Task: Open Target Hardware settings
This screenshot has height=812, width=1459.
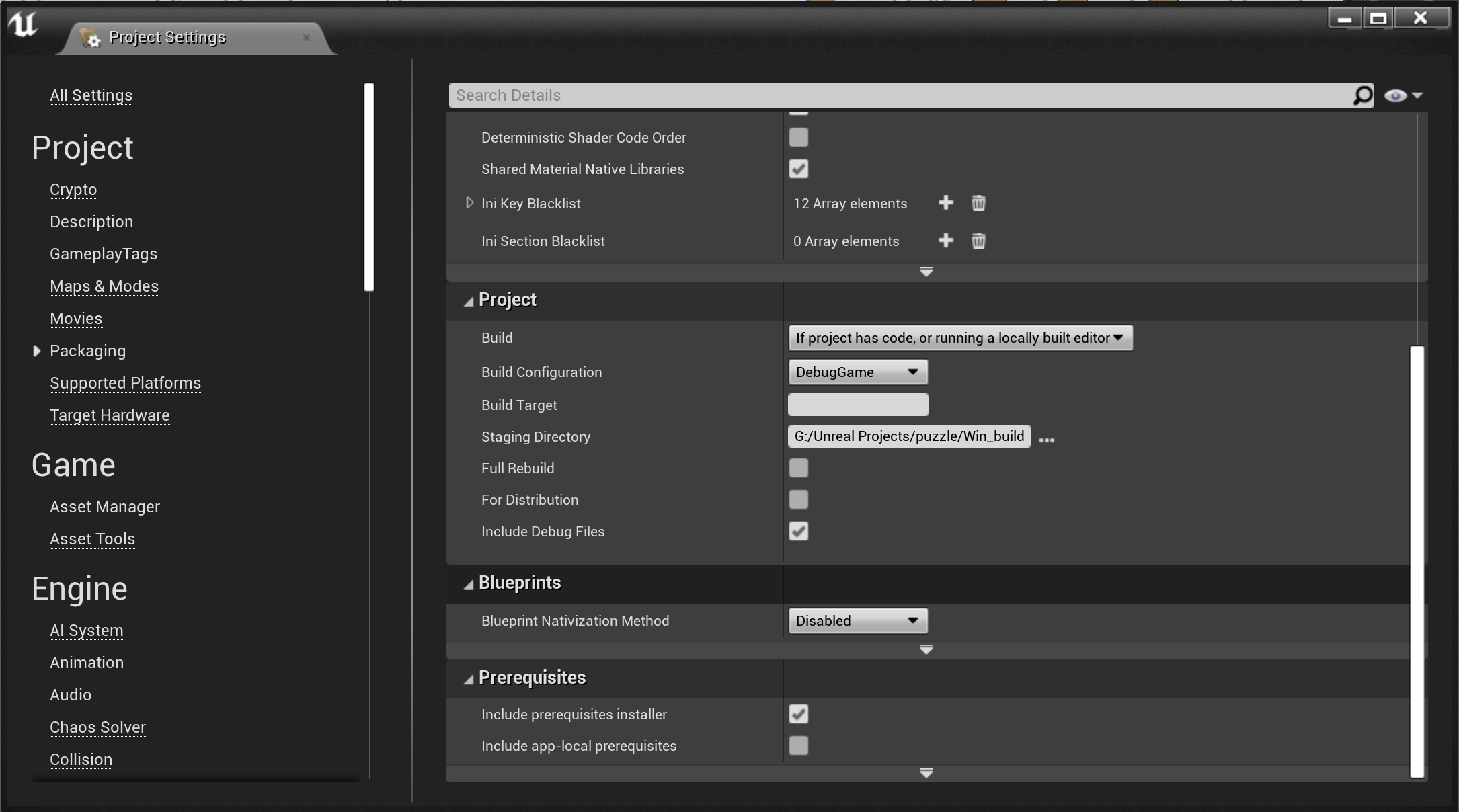Action: coord(109,414)
